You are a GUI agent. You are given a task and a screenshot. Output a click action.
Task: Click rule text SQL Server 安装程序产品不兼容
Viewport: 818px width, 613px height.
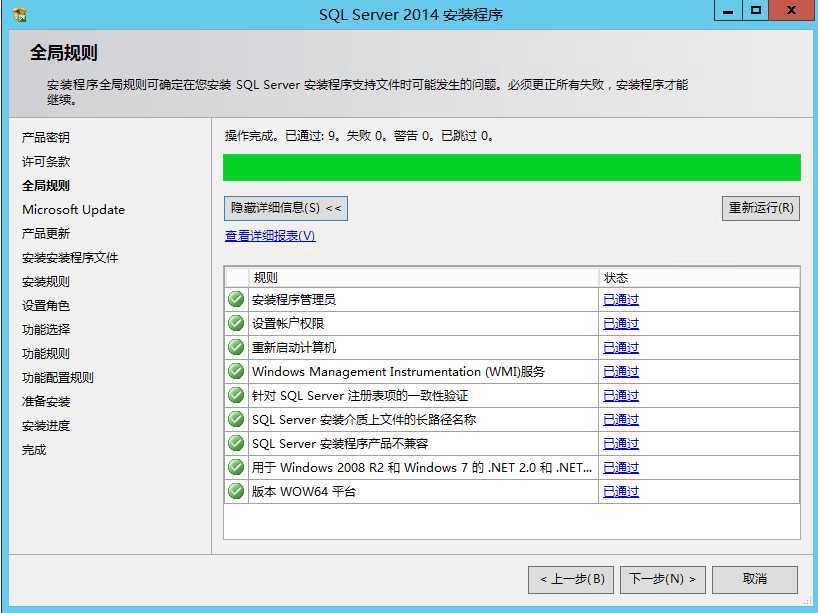(x=340, y=444)
